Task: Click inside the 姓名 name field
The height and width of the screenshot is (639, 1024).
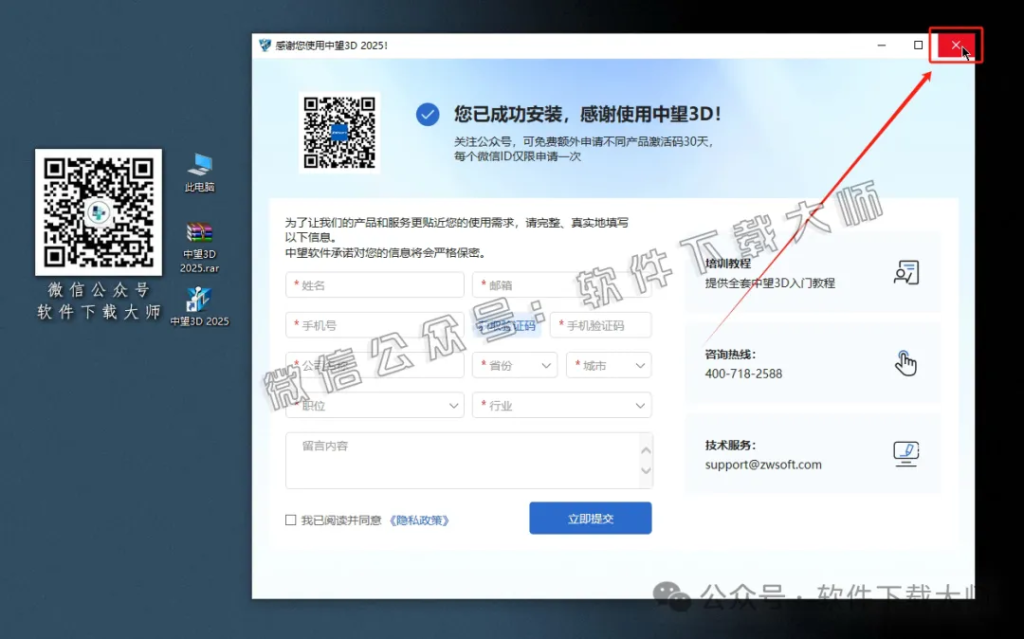Action: coord(374,285)
